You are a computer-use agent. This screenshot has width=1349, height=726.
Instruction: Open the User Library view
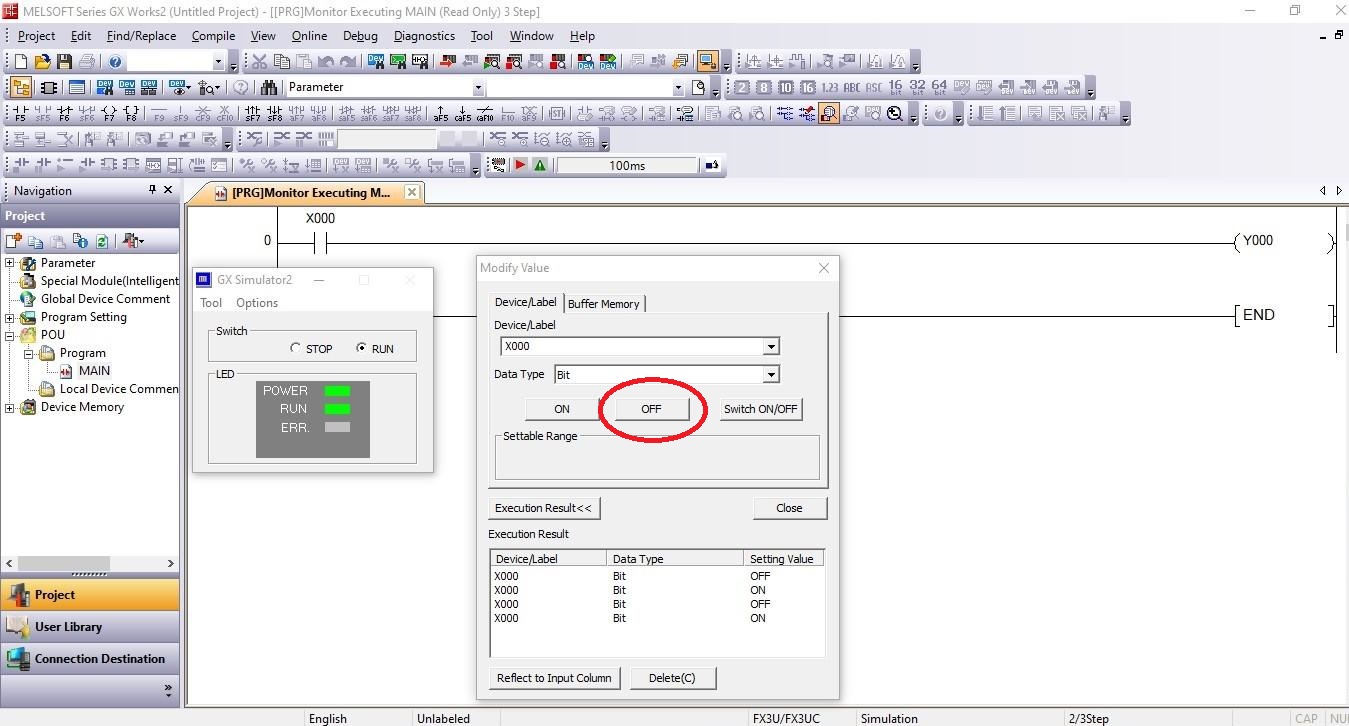(x=90, y=627)
